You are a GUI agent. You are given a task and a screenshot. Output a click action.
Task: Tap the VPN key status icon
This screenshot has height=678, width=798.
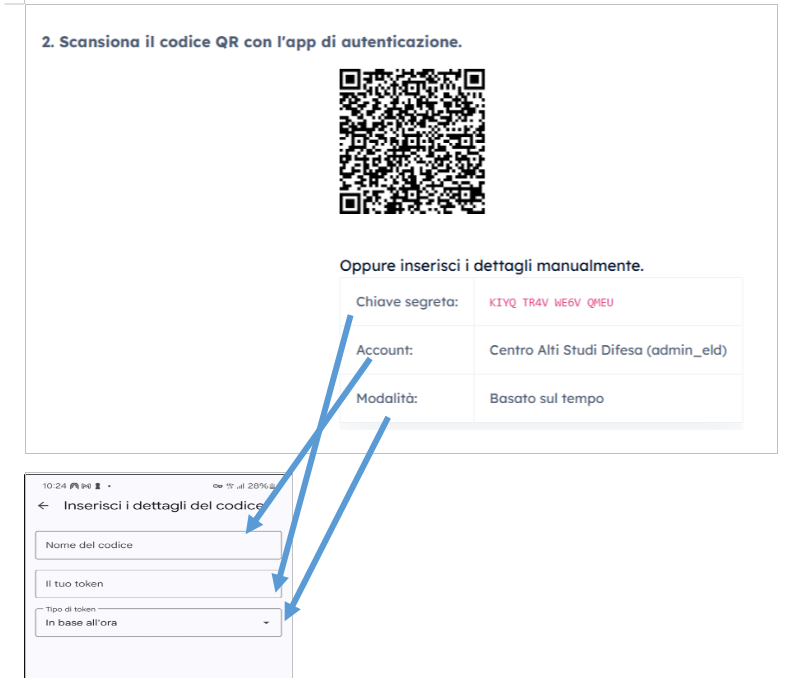(x=218, y=486)
